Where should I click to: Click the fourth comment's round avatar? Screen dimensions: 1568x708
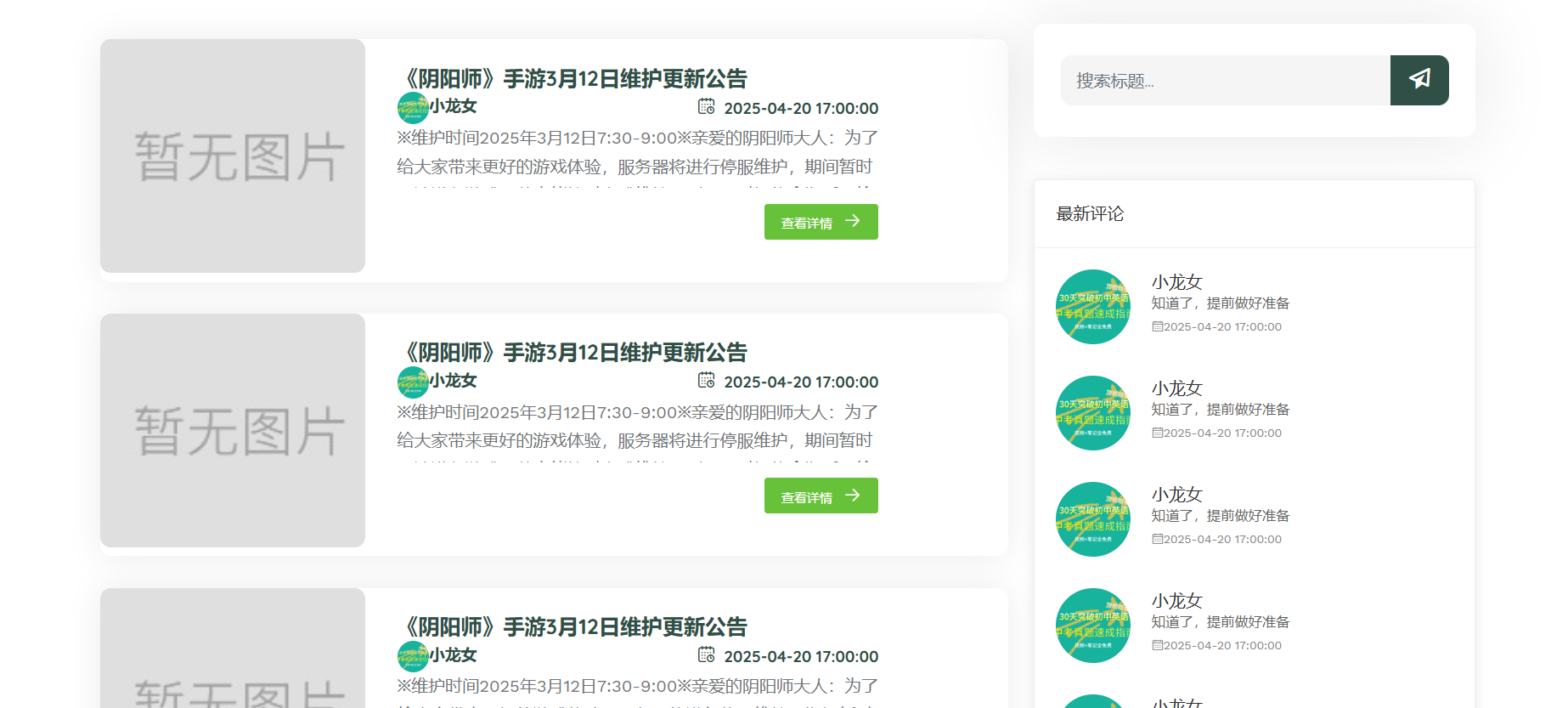point(1093,626)
